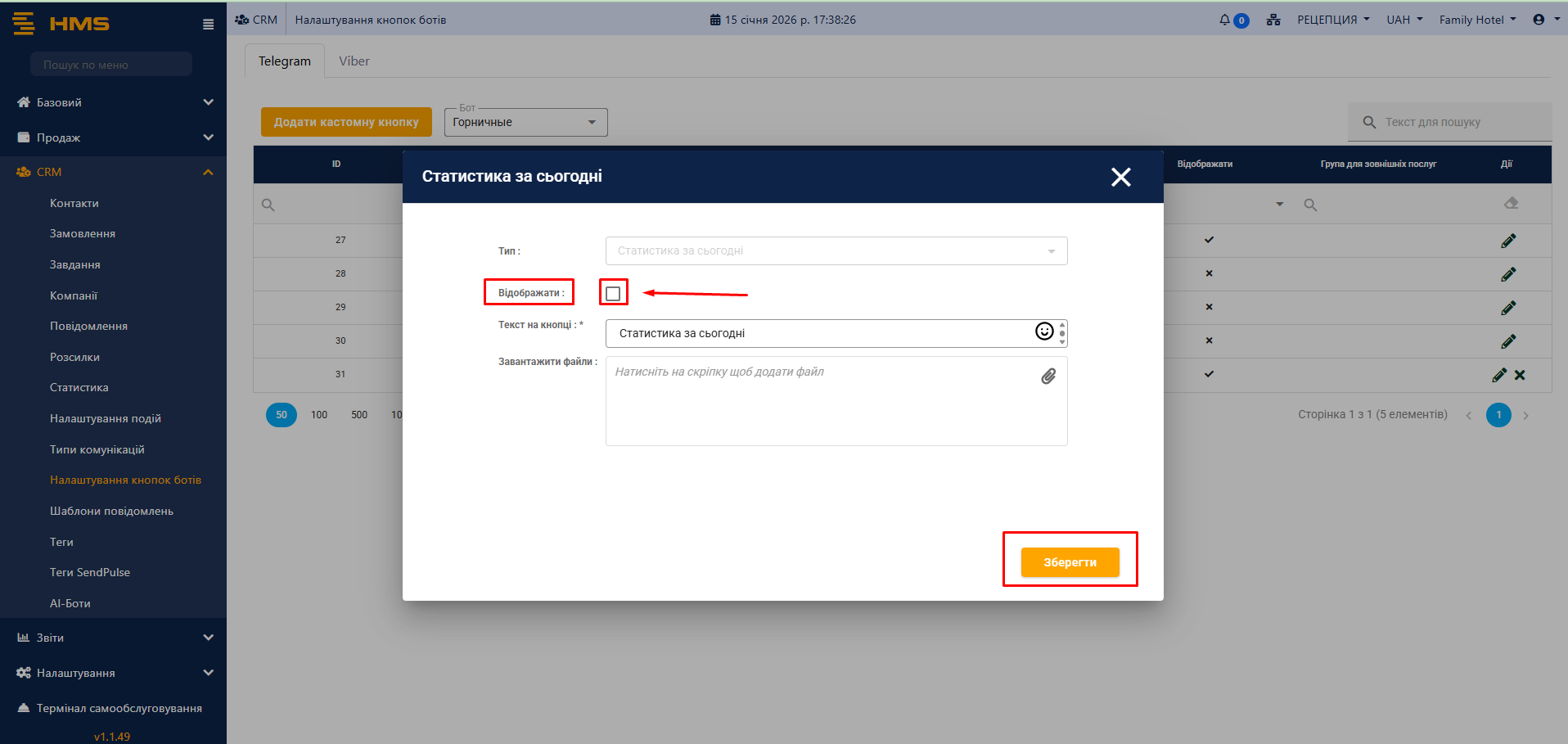Open the Бот Горничные dropdown
Image resolution: width=1568 pixels, height=744 pixels.
525,123
